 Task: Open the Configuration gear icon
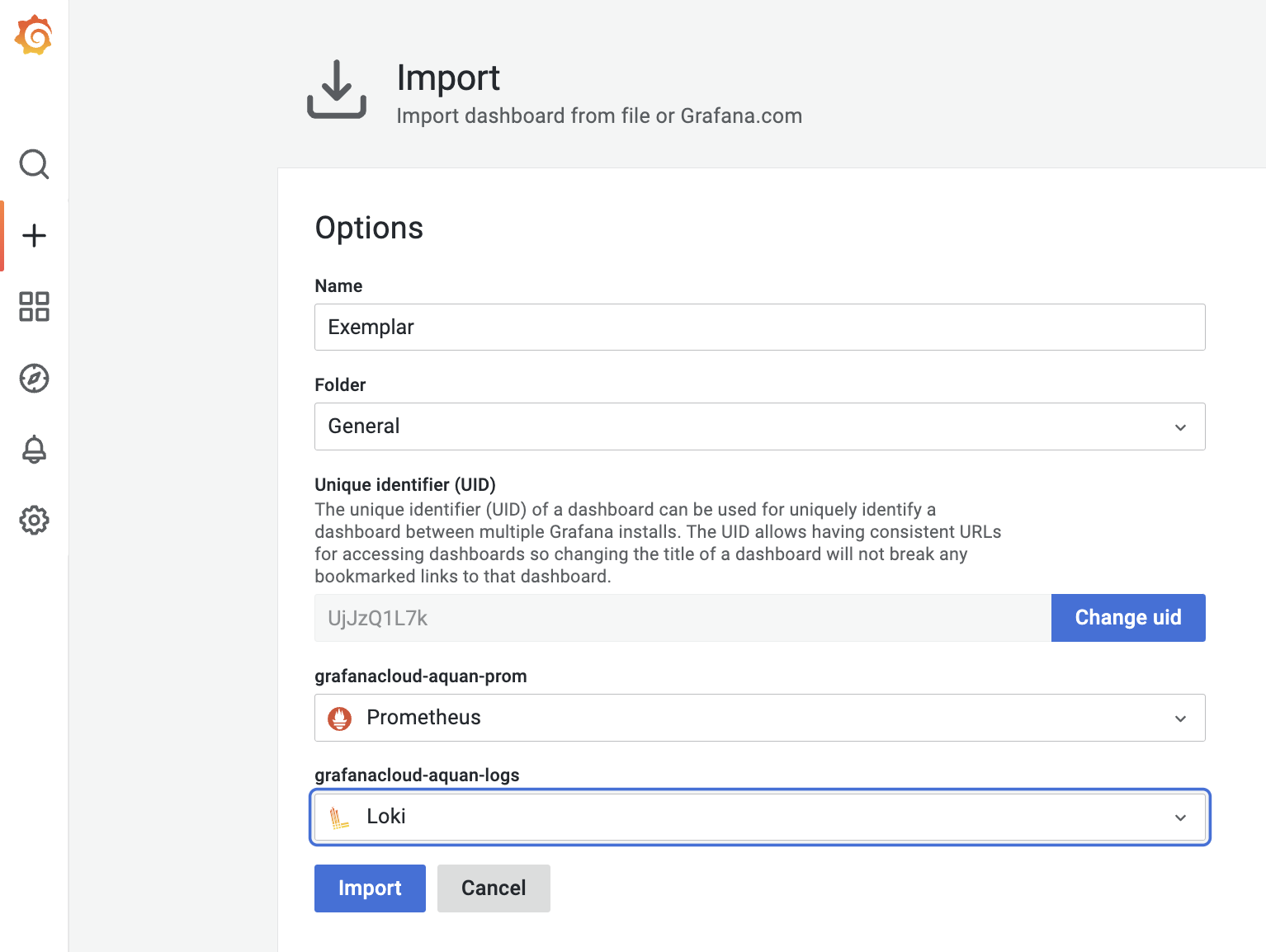[34, 521]
